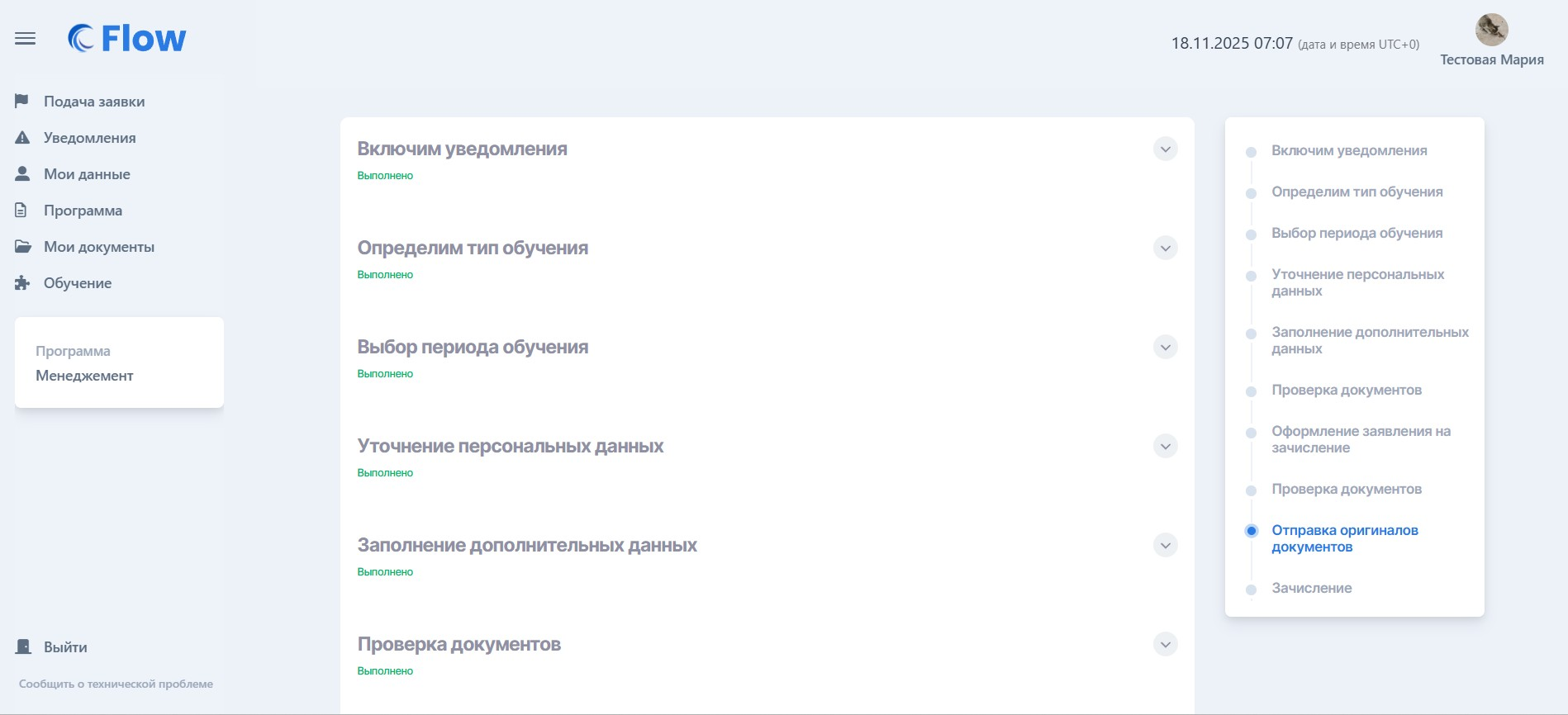1568x715 pixels.
Task: Expand Уточнение персональных данных chevron
Action: pos(1165,447)
